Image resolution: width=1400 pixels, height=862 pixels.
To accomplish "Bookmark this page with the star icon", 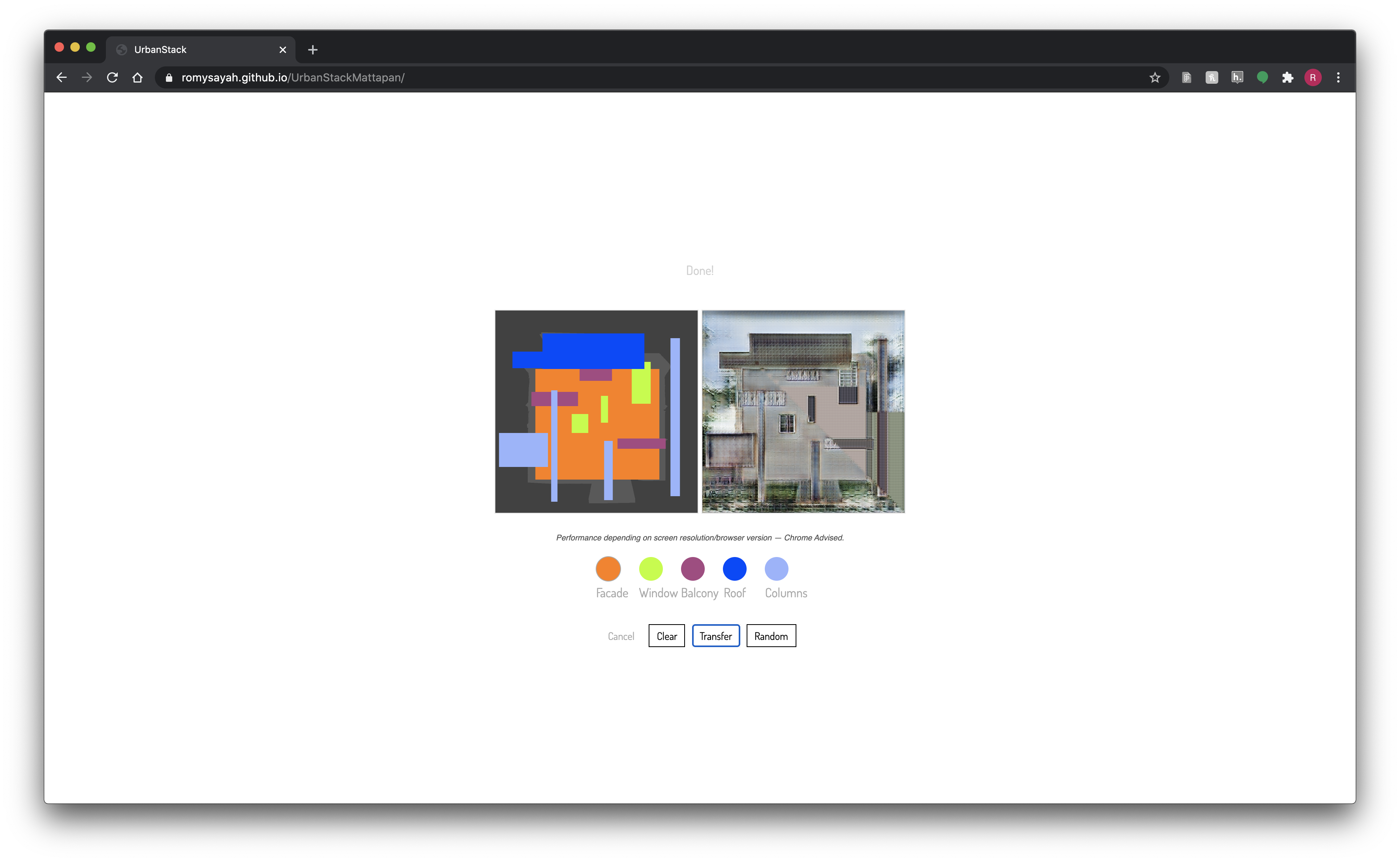I will point(1155,77).
